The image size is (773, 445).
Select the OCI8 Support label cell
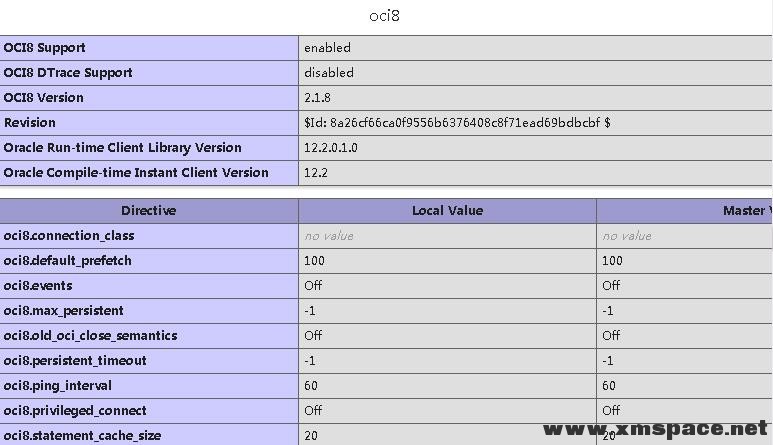[x=149, y=48]
